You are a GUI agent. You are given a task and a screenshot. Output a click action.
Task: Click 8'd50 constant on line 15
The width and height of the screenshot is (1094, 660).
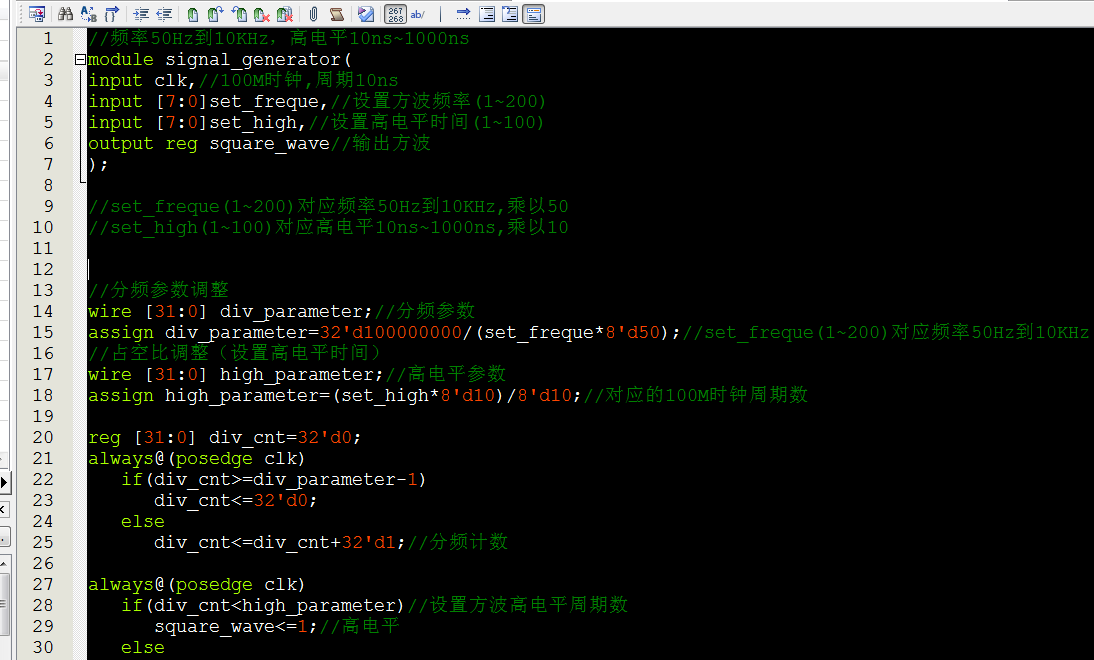[x=633, y=333]
